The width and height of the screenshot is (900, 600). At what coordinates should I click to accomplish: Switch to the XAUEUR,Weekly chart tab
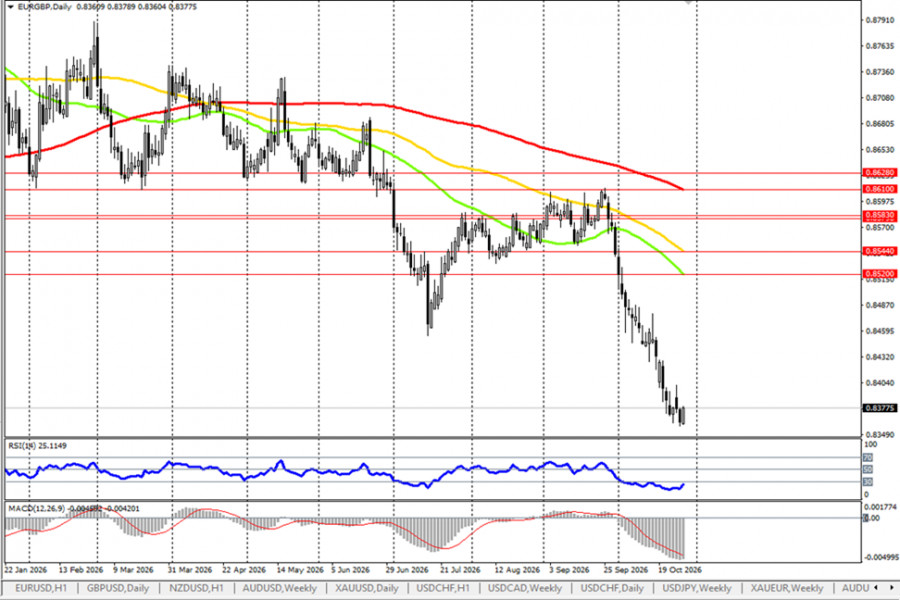[787, 588]
